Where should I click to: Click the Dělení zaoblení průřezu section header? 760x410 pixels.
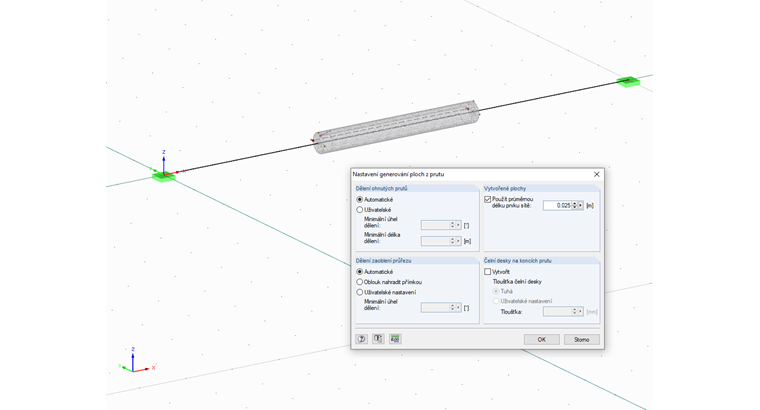[383, 261]
